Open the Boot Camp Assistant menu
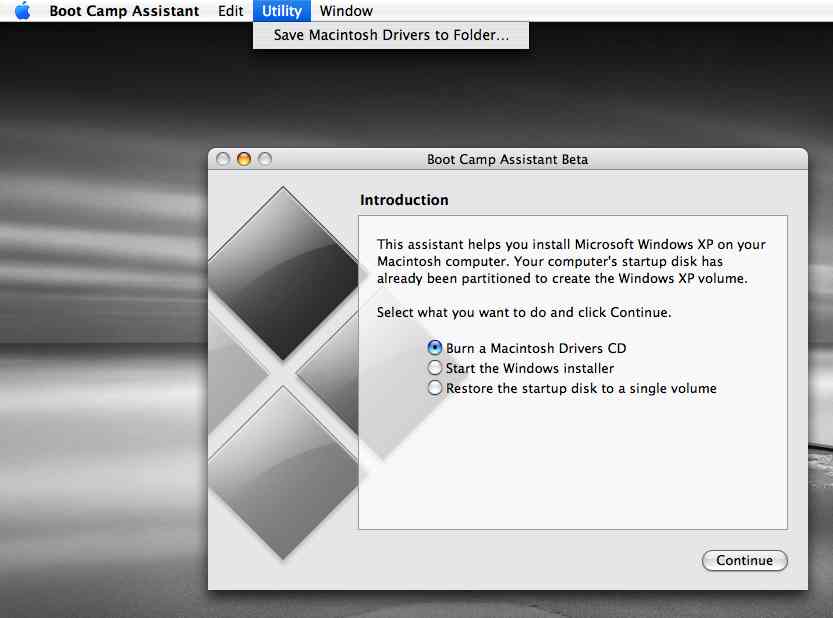 click(124, 11)
